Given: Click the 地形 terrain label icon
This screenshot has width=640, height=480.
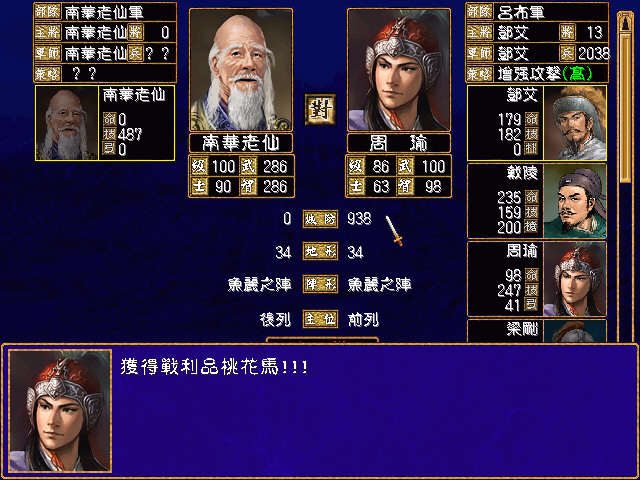Looking at the screenshot, I should coord(320,251).
